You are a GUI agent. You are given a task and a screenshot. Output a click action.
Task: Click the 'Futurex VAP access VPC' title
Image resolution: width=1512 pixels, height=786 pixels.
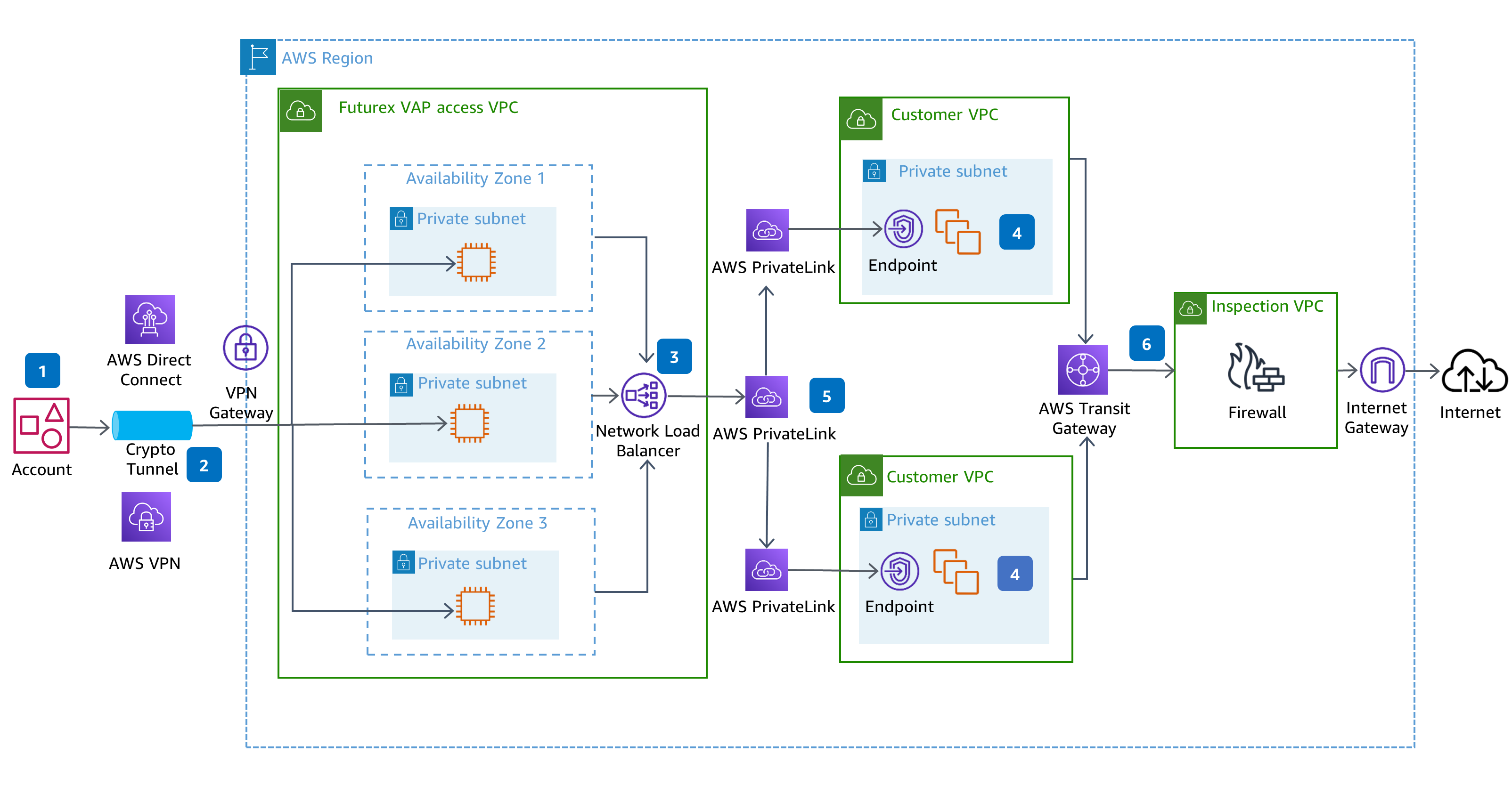click(x=428, y=107)
